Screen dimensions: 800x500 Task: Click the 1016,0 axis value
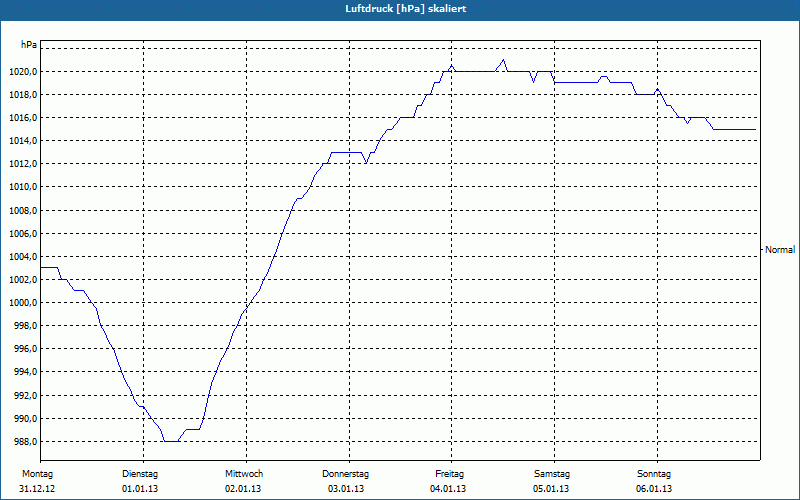23,118
